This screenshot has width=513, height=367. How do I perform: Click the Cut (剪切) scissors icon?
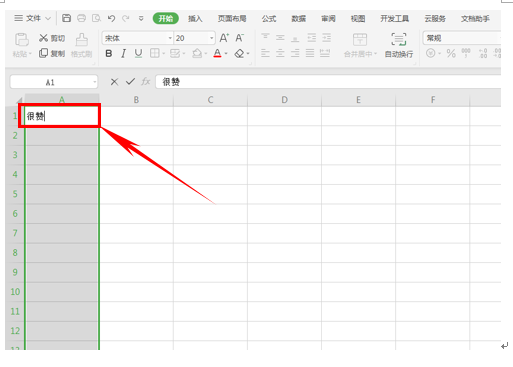[43, 38]
